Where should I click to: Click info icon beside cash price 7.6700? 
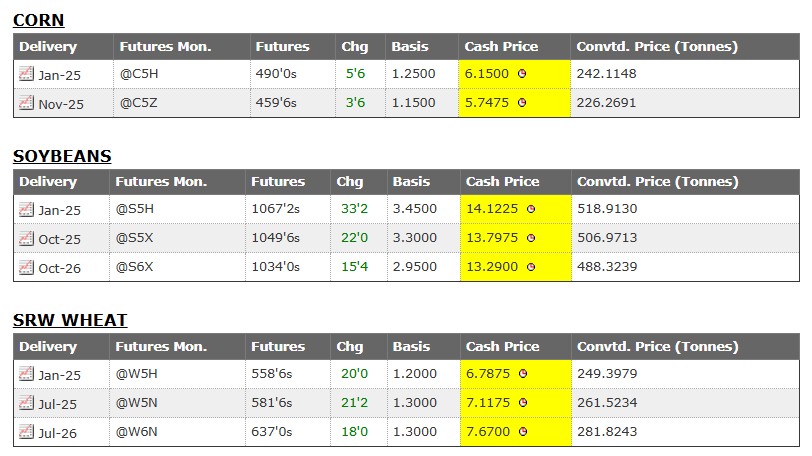pos(522,432)
